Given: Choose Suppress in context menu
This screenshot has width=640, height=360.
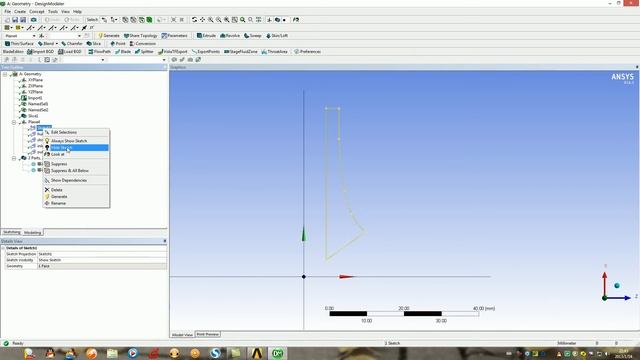Looking at the screenshot, I should click(x=76, y=164).
